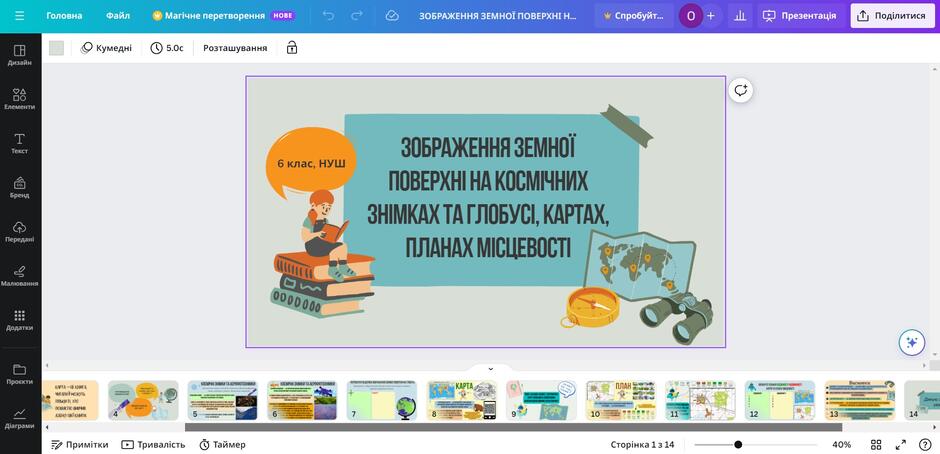Click the Сторінка 1 з 14 indicator
Image resolution: width=940 pixels, height=454 pixels.
click(x=642, y=444)
